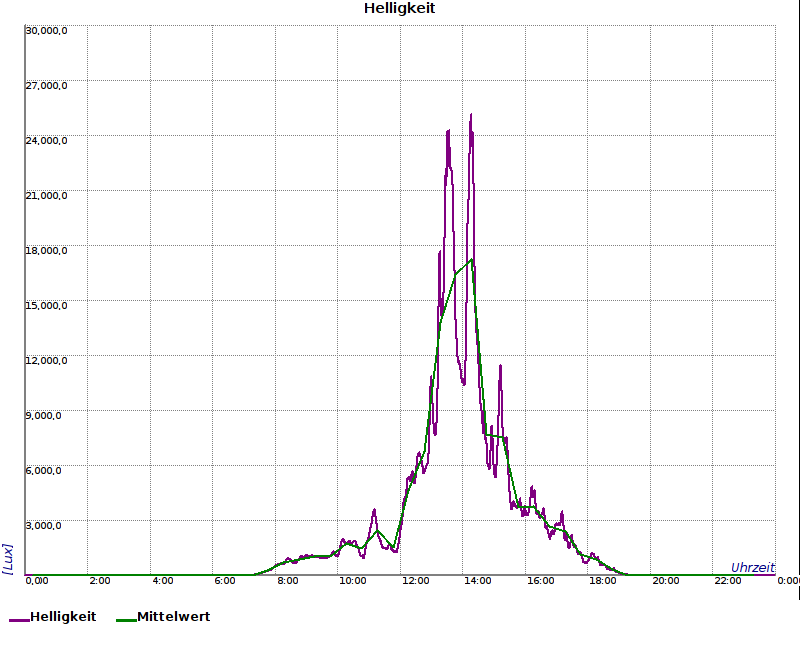Click the 9,000,0 y-axis value
The height and width of the screenshot is (650, 800).
pyautogui.click(x=43, y=416)
